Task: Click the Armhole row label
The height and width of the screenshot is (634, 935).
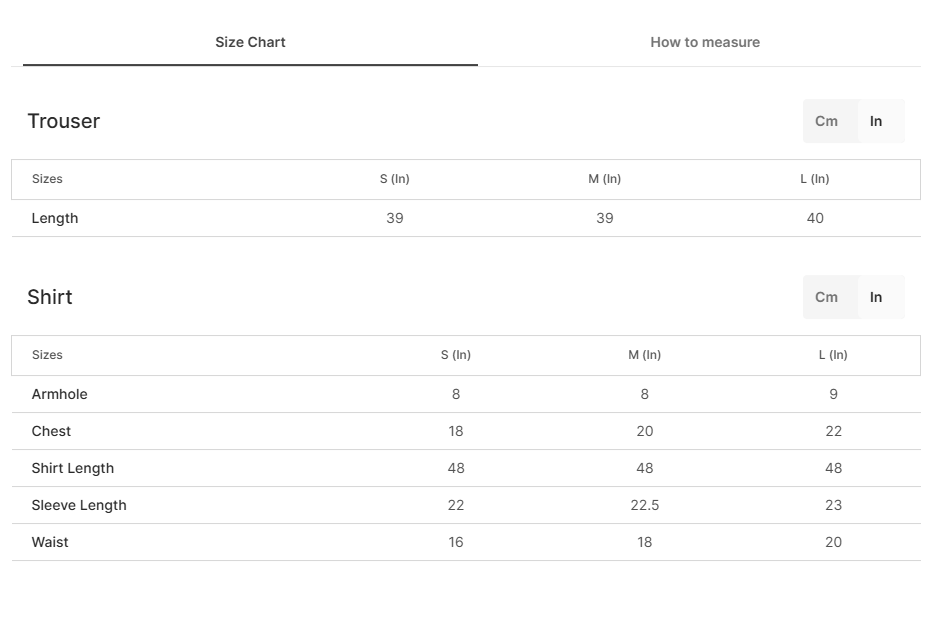Action: (60, 394)
